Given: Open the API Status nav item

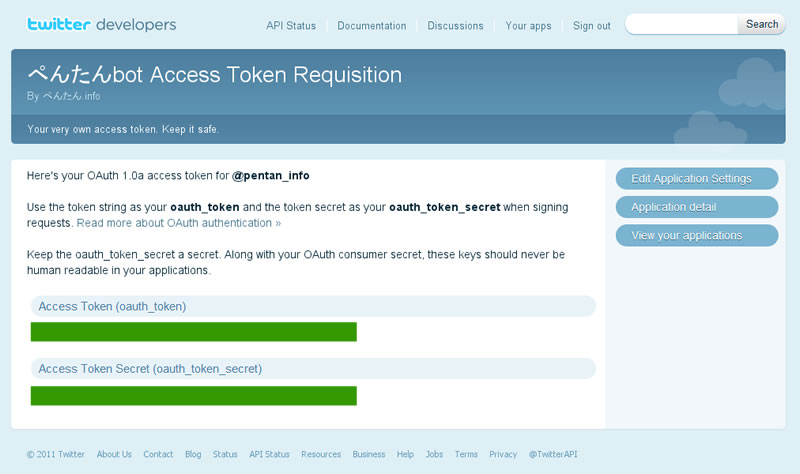Looking at the screenshot, I should pos(291,26).
